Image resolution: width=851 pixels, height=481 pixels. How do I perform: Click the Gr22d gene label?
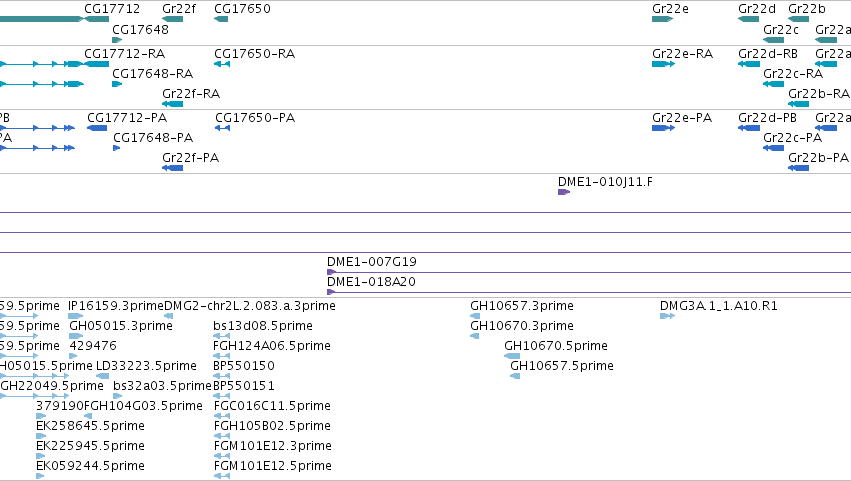(757, 9)
